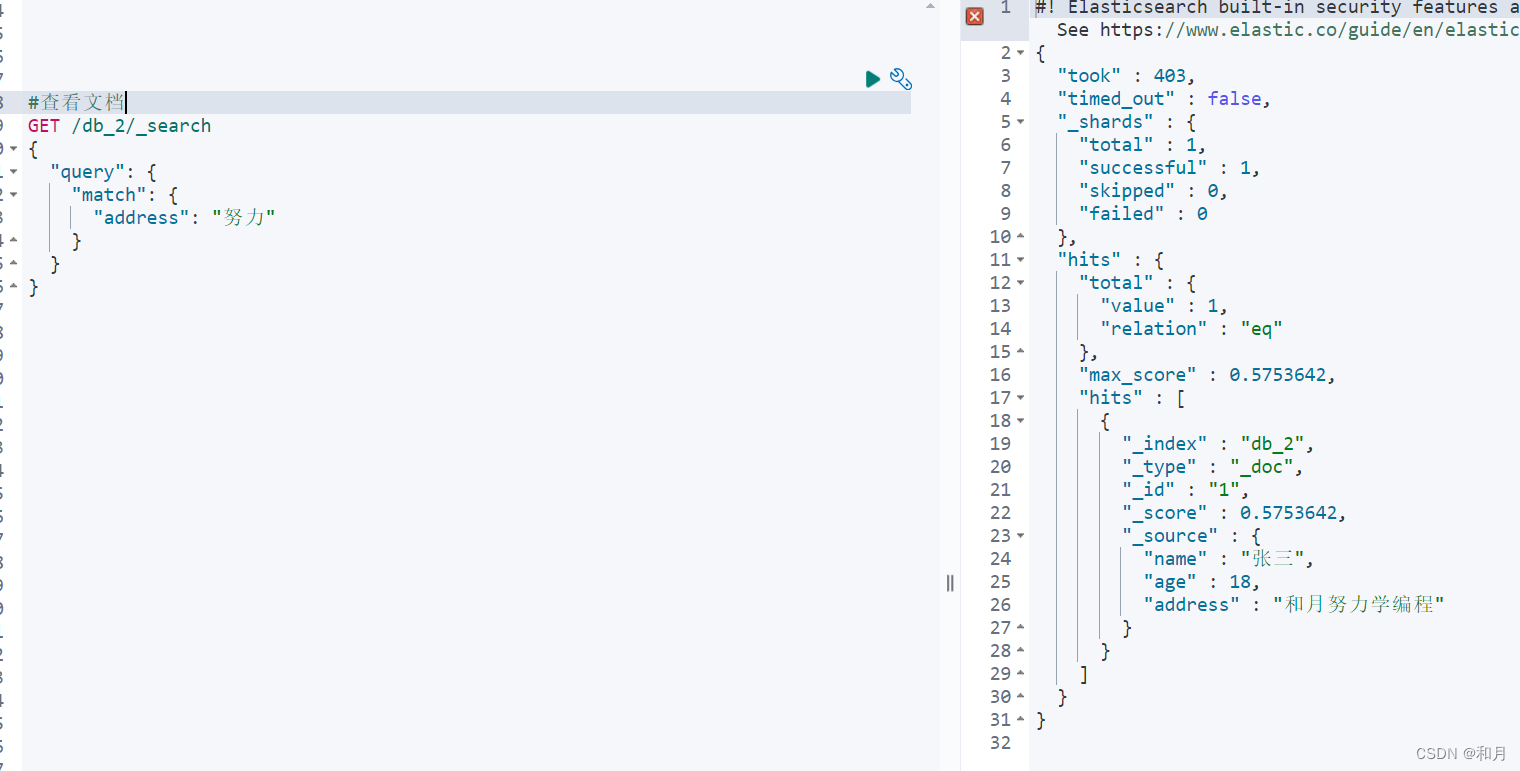This screenshot has height=771, width=1520.
Task: Collapse the "_source" object on line 23
Action: 1021,535
